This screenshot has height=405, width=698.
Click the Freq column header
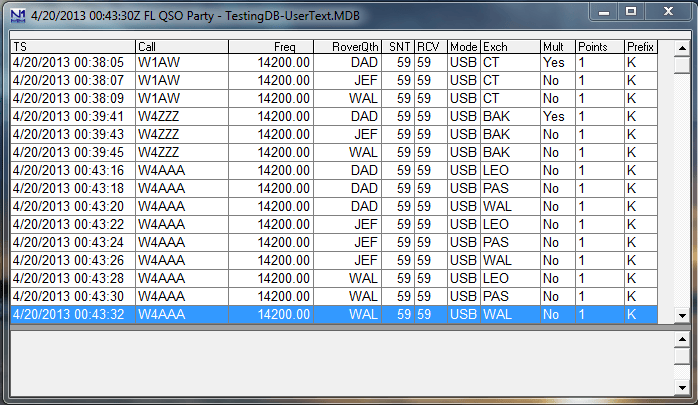coord(271,47)
